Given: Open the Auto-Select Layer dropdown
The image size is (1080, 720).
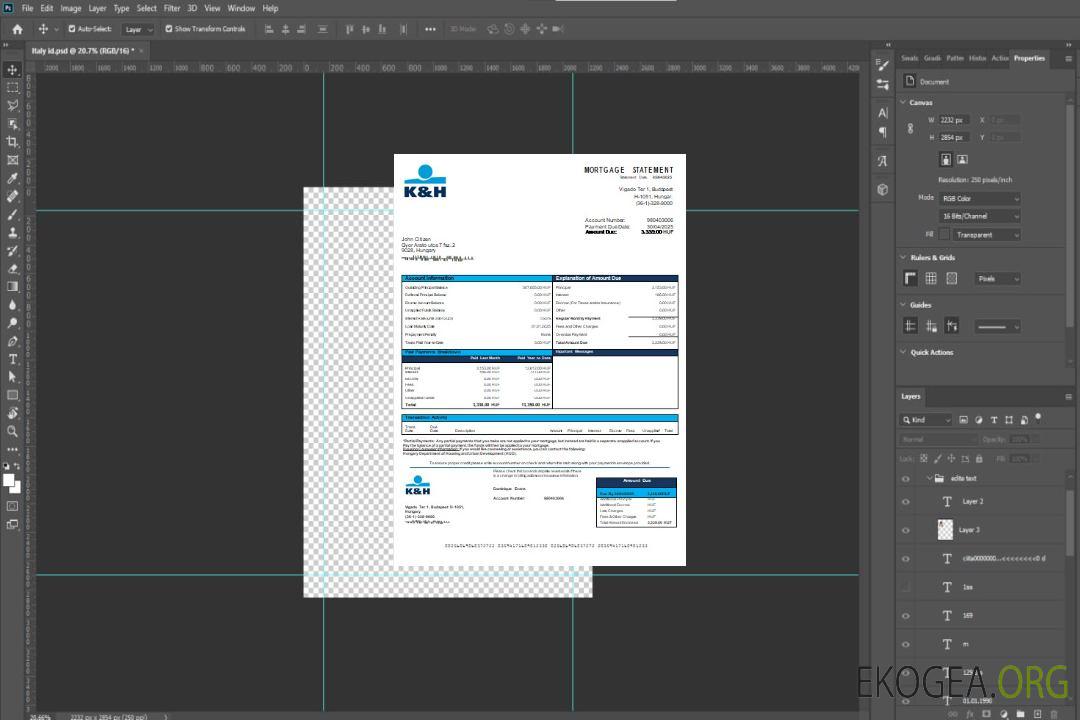Looking at the screenshot, I should click(138, 30).
